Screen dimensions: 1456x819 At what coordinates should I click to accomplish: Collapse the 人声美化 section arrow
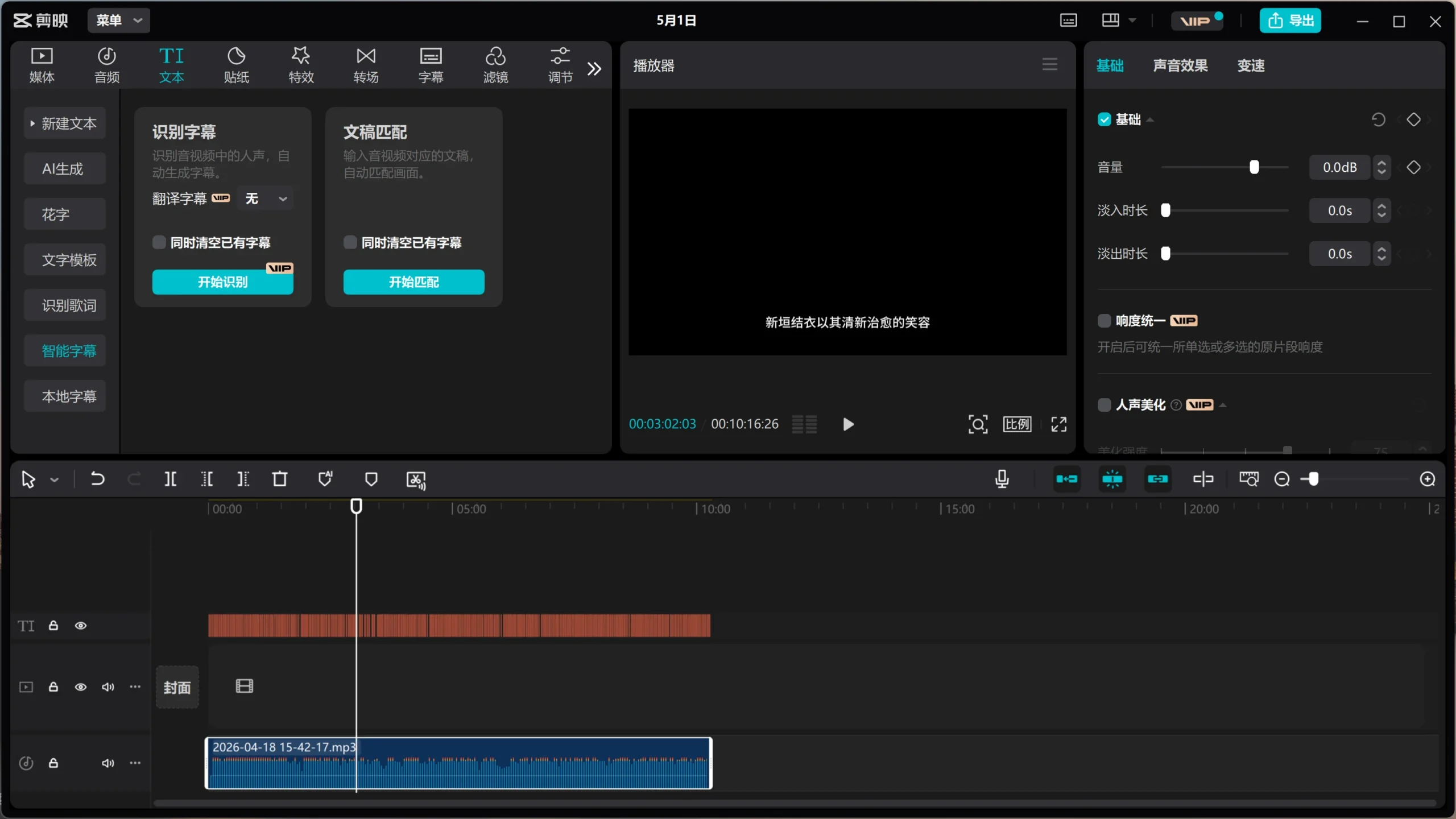coord(1223,405)
